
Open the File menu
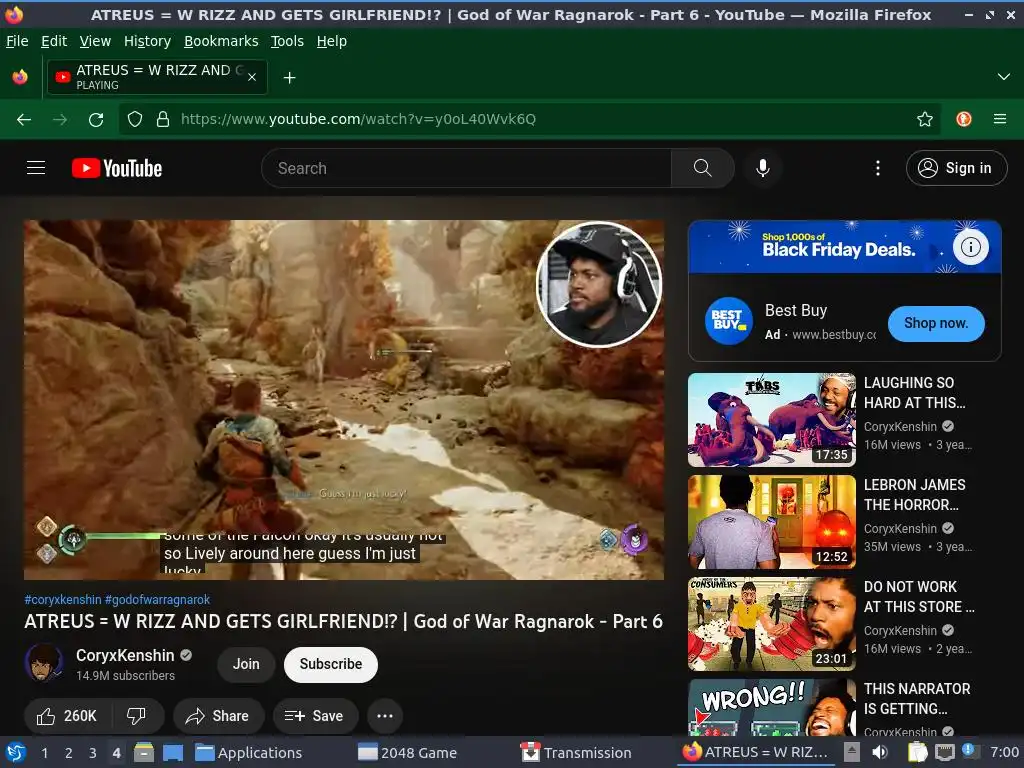tap(17, 41)
